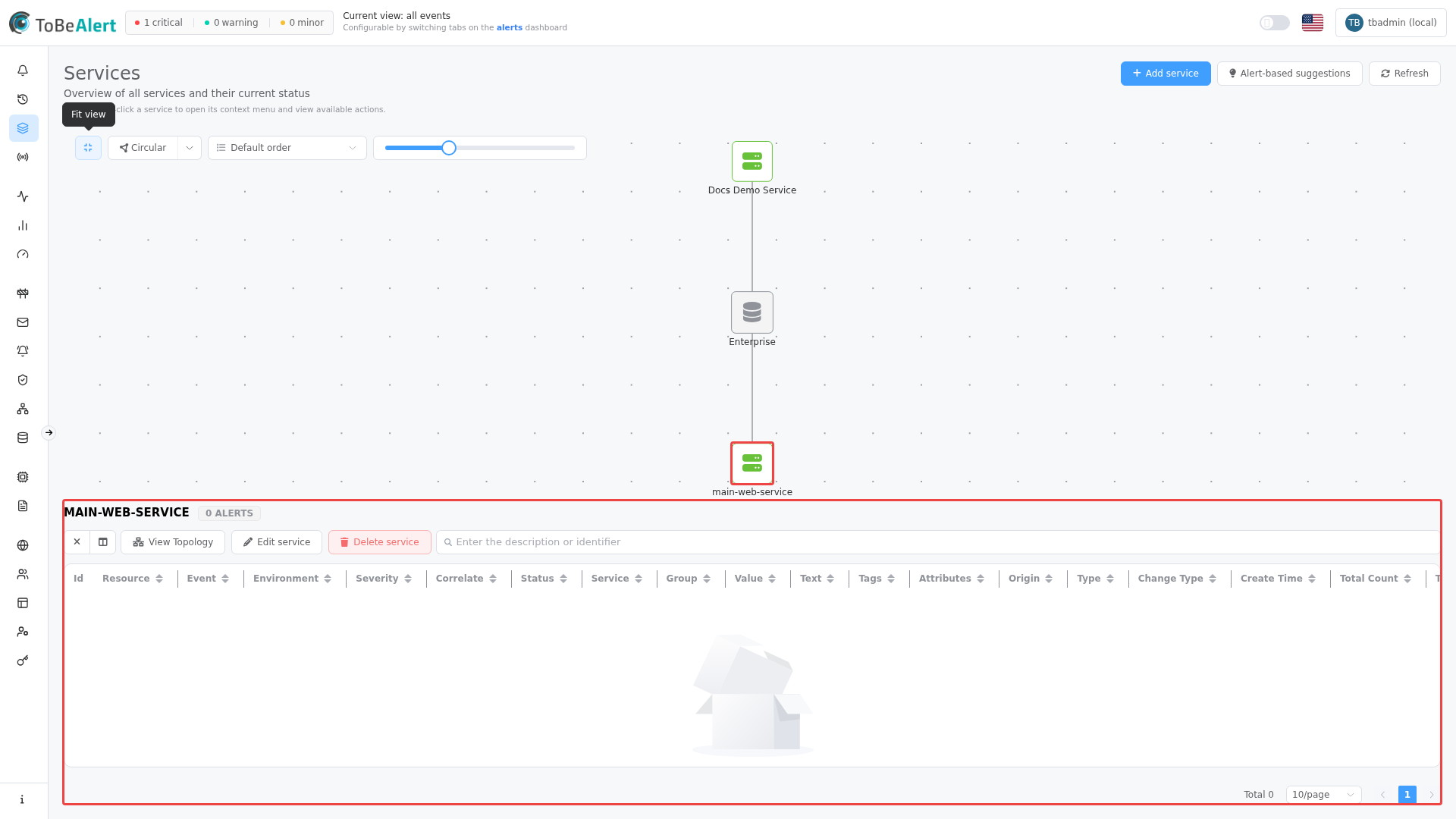
Task: Open the envelope mail icon in sidebar
Action: pyautogui.click(x=23, y=322)
